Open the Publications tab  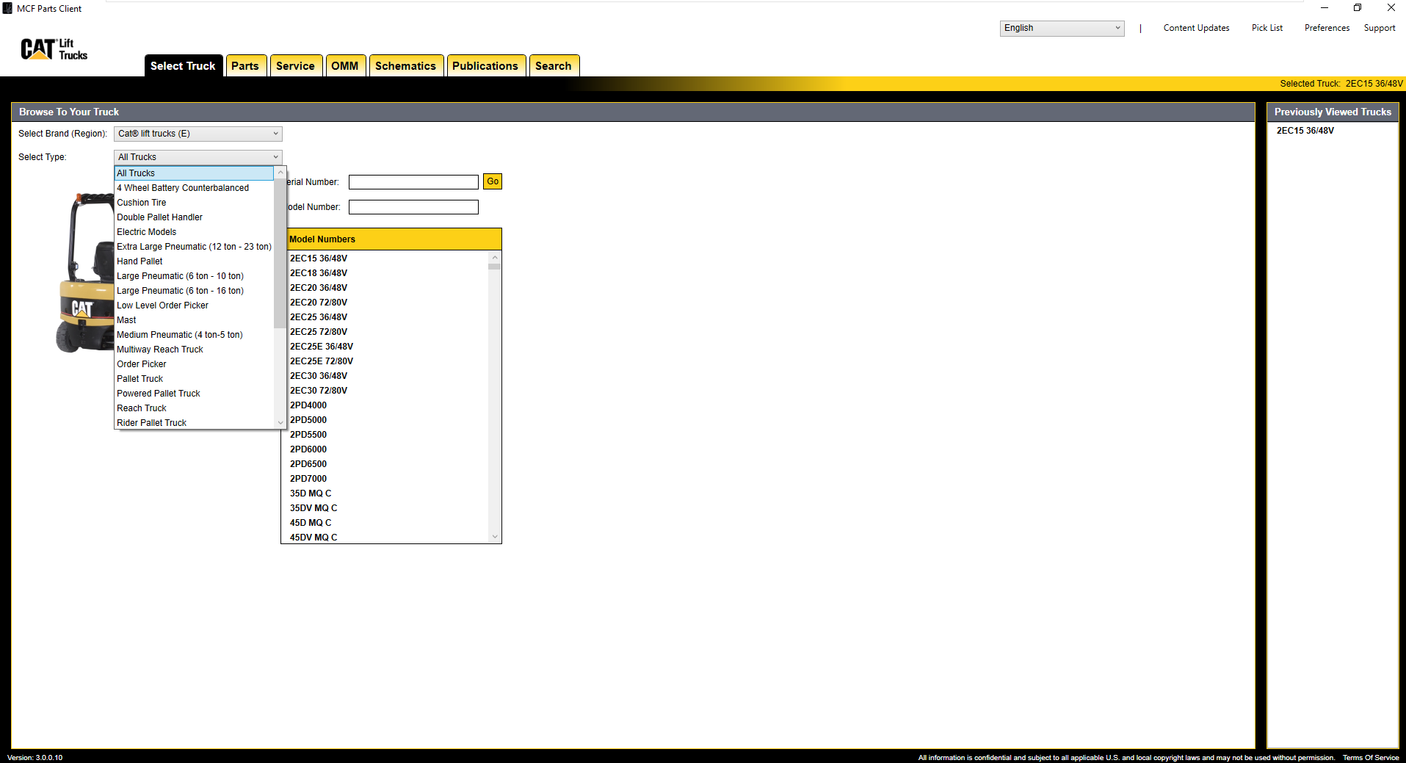pos(486,65)
